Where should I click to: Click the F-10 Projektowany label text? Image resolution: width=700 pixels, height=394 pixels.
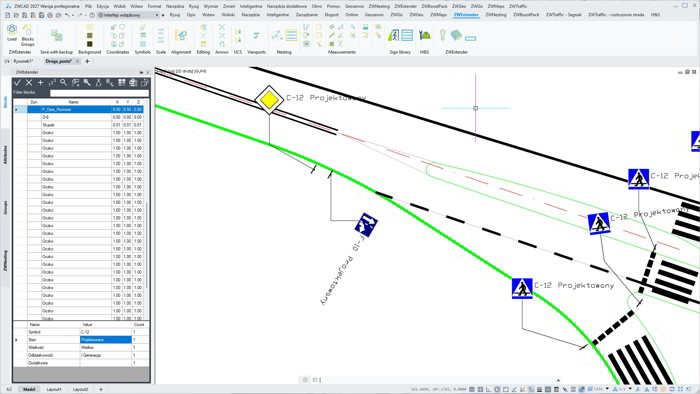tap(342, 271)
